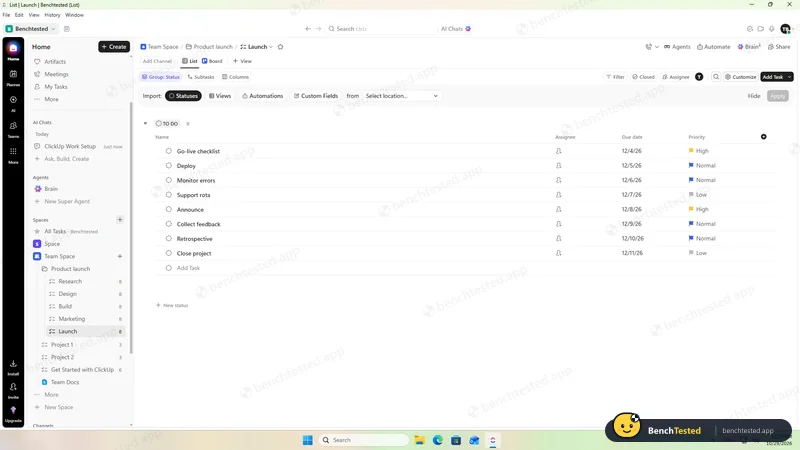Viewport: 800px width, 450px height.
Task: Open the Launch breadcrumb dropdown
Action: tap(270, 46)
